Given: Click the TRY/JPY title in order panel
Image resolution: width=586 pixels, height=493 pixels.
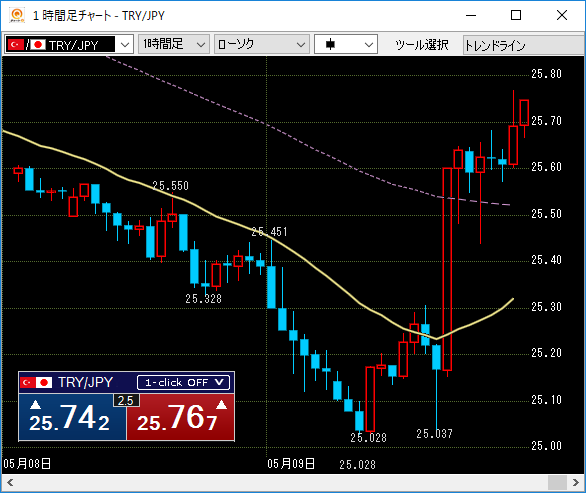Looking at the screenshot, I should pyautogui.click(x=86, y=382).
